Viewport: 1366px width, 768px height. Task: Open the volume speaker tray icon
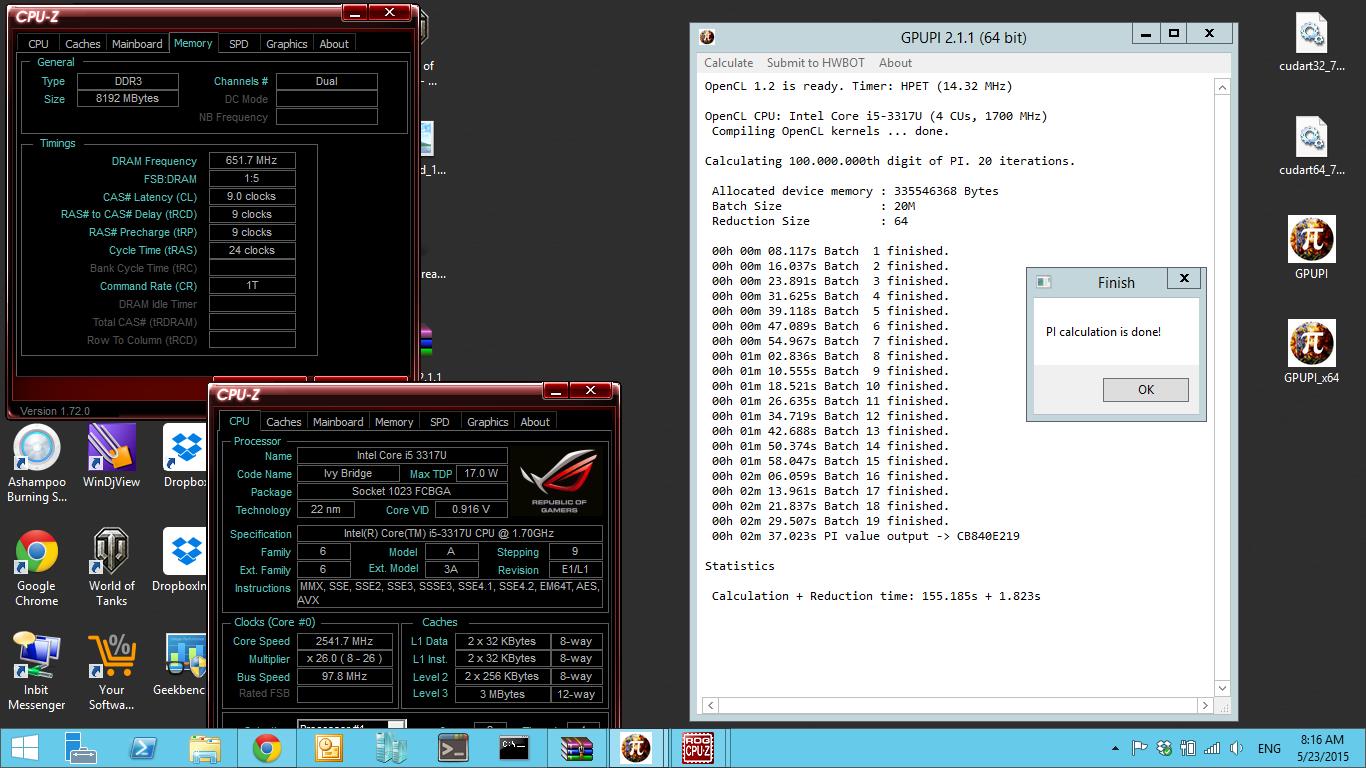(1237, 748)
